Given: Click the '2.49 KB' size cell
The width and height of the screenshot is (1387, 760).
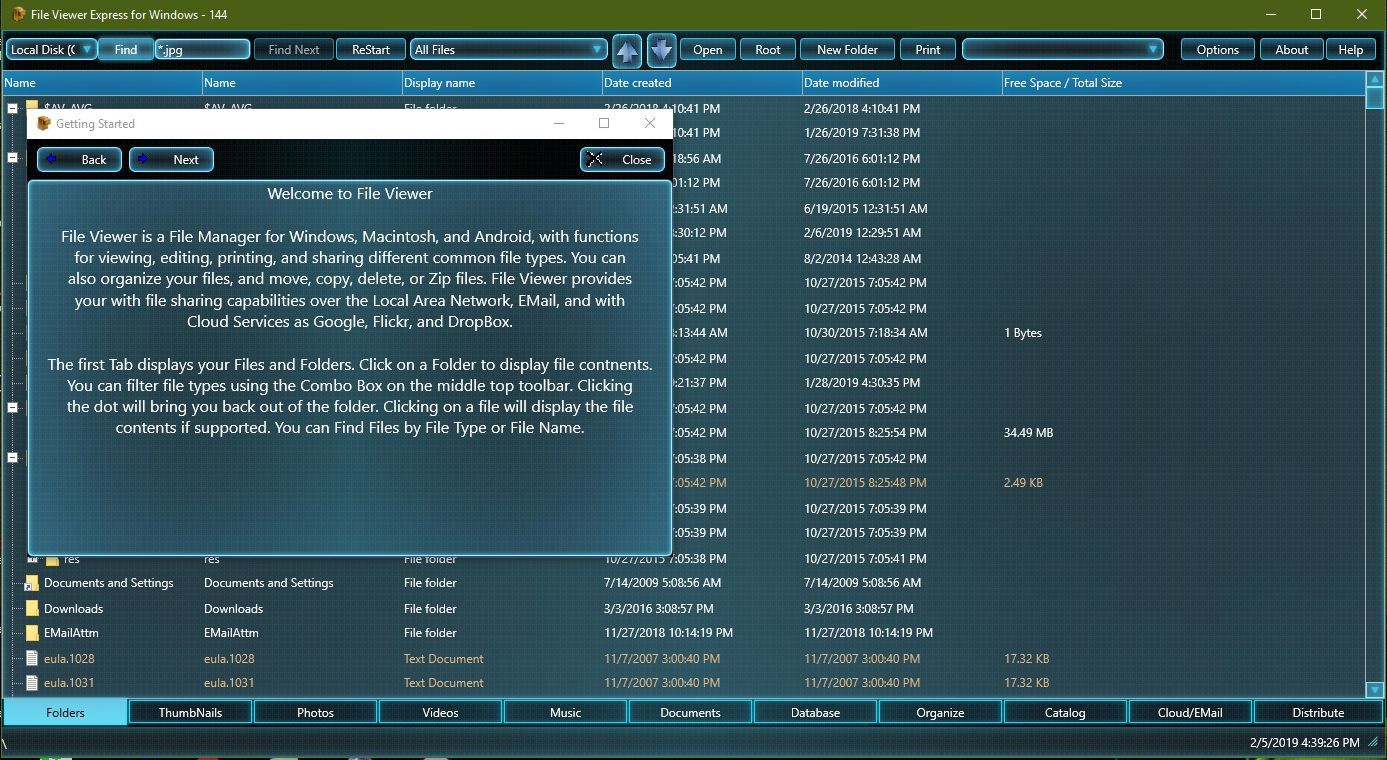Looking at the screenshot, I should point(1023,483).
